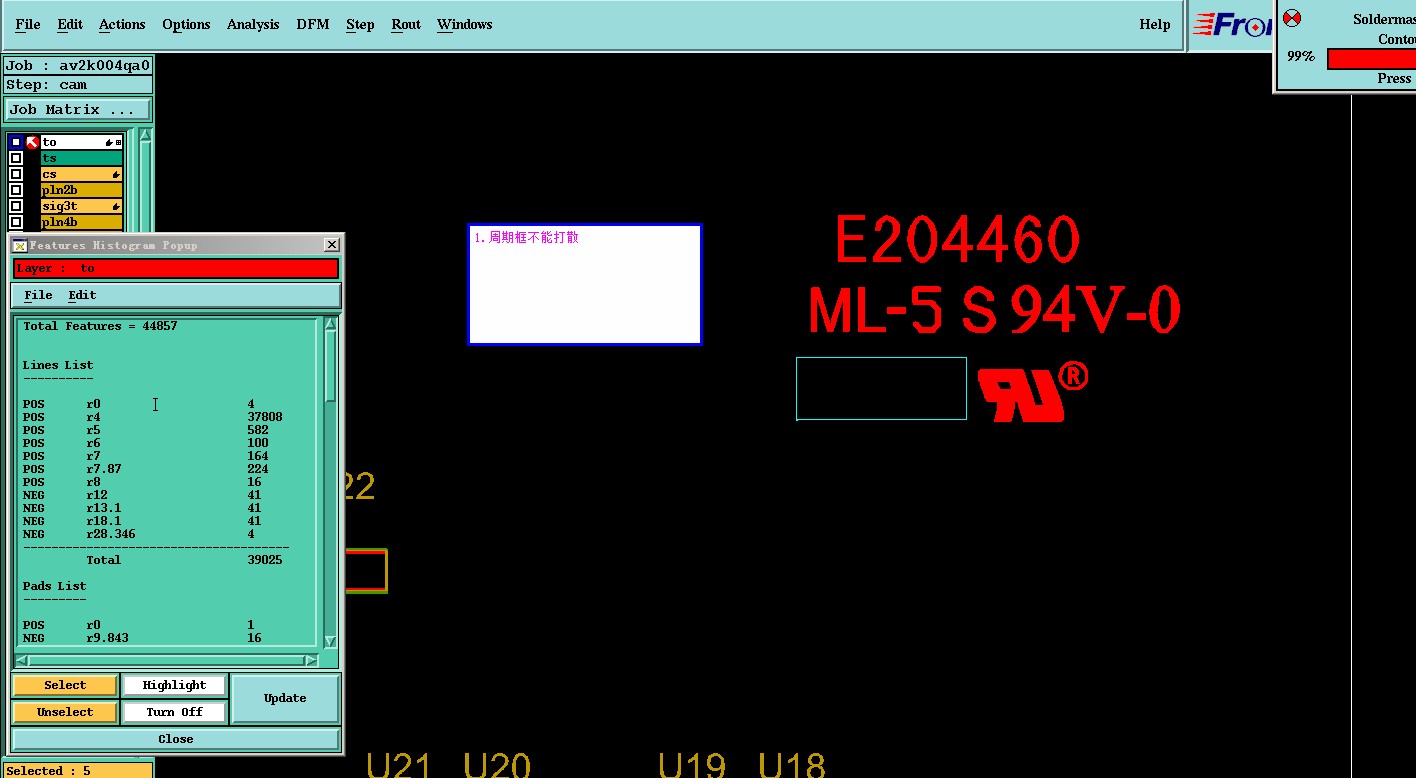Viewport: 1416px width, 778px height.
Task: Click the 'Total Features = 44857' text
Action: point(100,326)
